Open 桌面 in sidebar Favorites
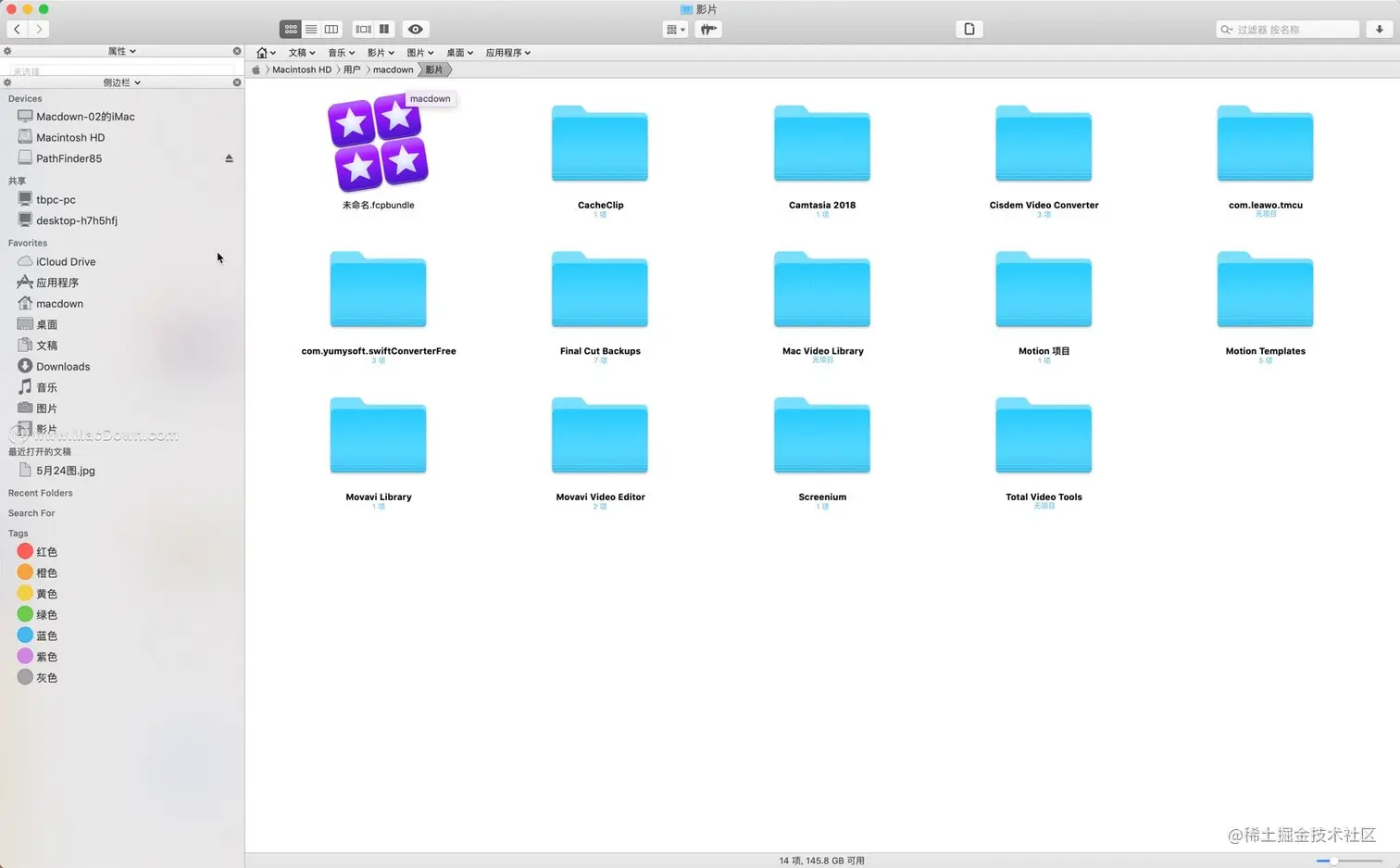1400x868 pixels. pos(47,324)
